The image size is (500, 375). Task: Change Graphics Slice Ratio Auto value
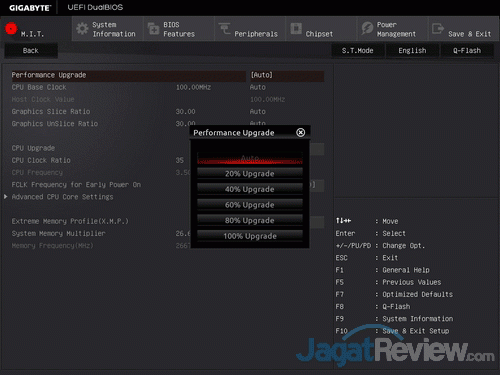click(x=258, y=112)
